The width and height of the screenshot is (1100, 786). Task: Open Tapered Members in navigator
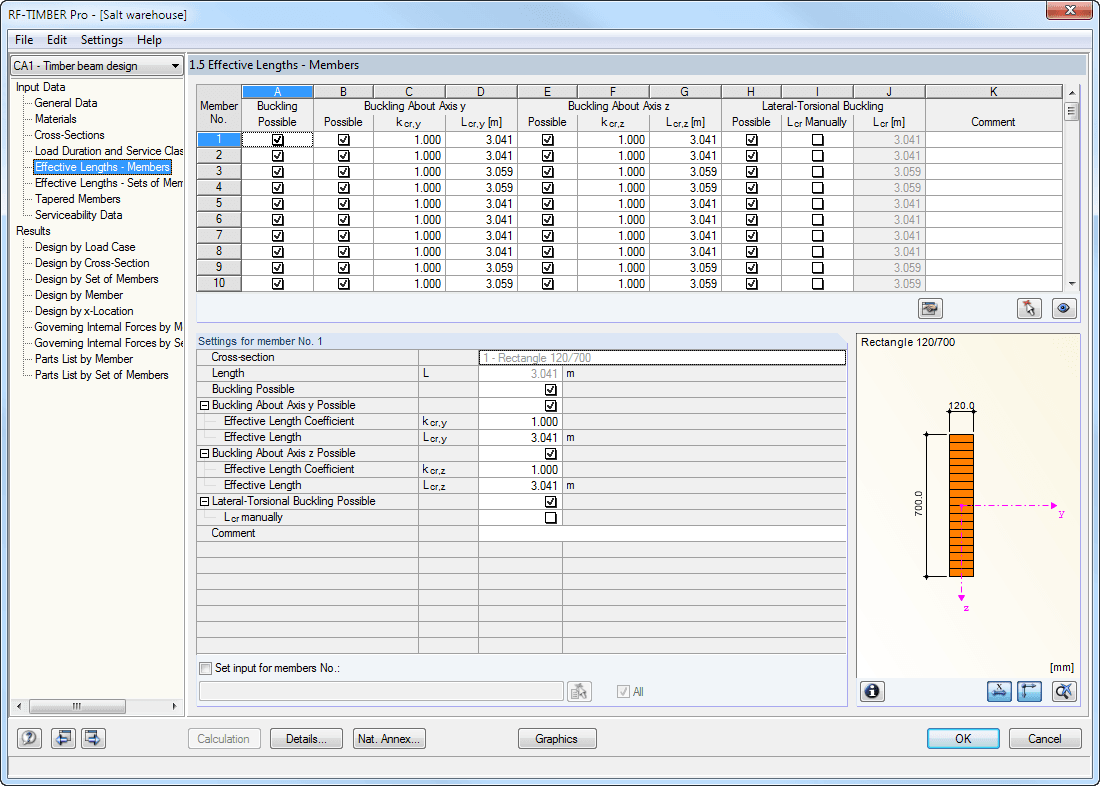(77, 199)
